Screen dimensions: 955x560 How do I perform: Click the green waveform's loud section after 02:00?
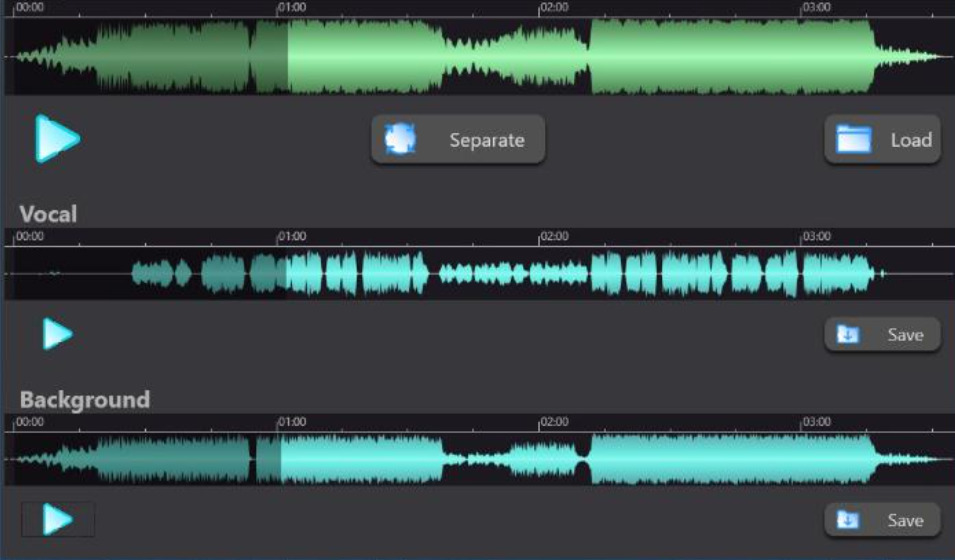[x=731, y=57]
